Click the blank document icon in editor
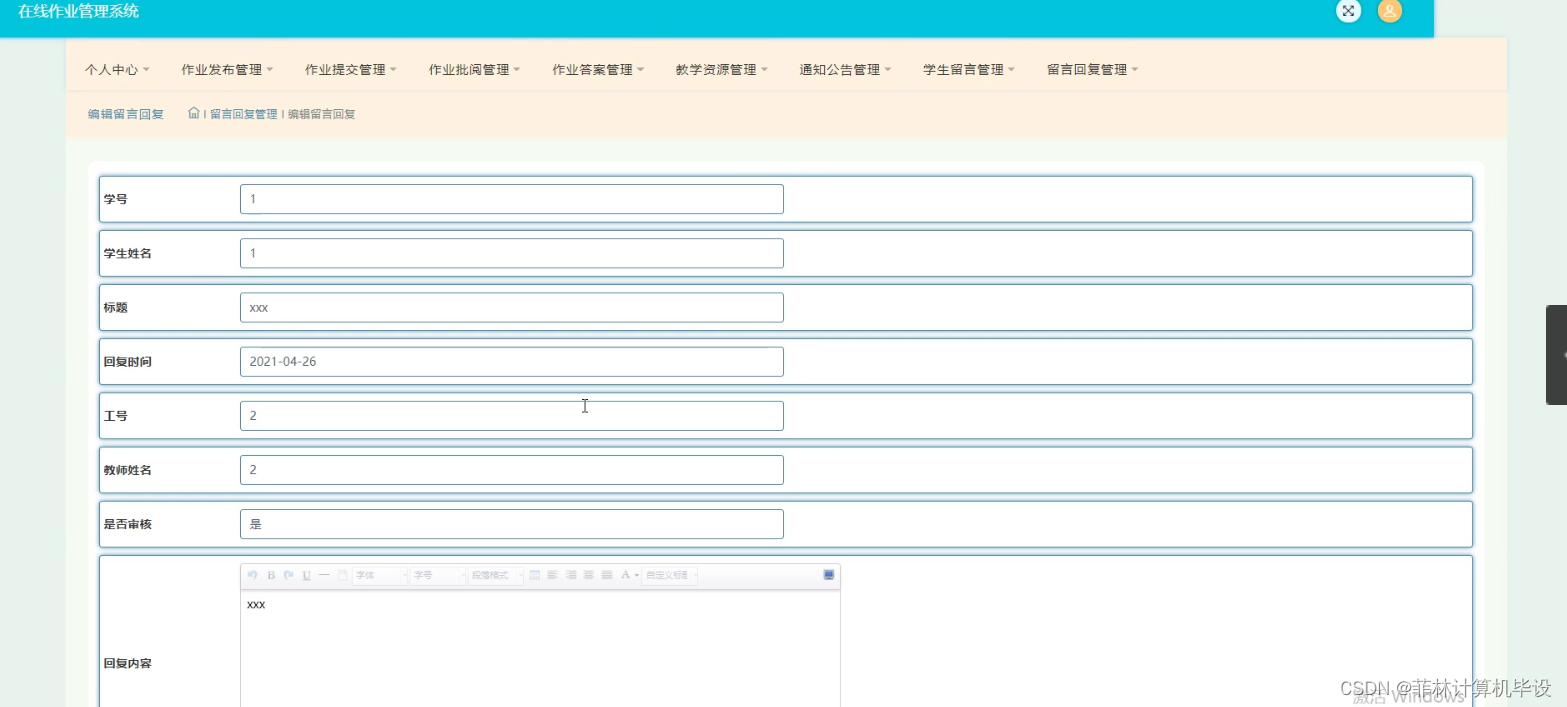 click(x=342, y=575)
